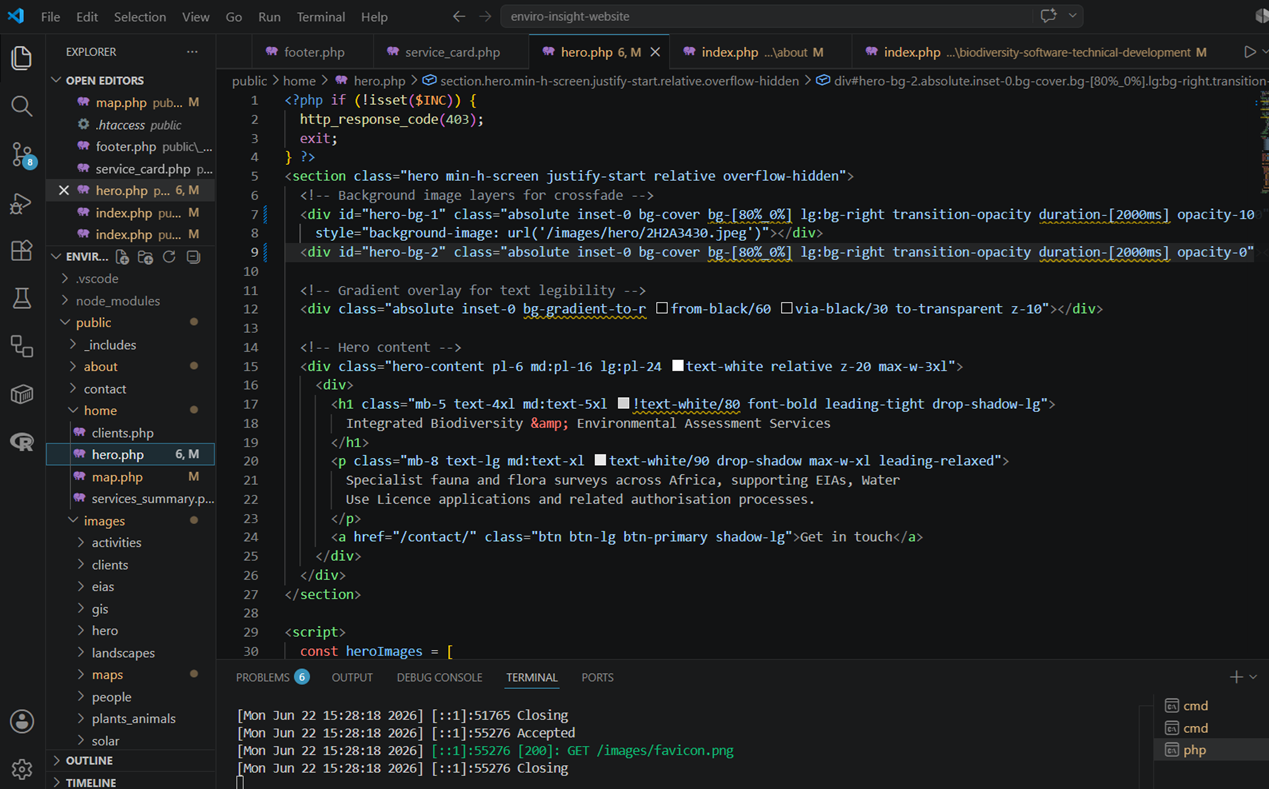Open the new terminal launch profile dropdown
This screenshot has height=789, width=1269.
[1253, 677]
